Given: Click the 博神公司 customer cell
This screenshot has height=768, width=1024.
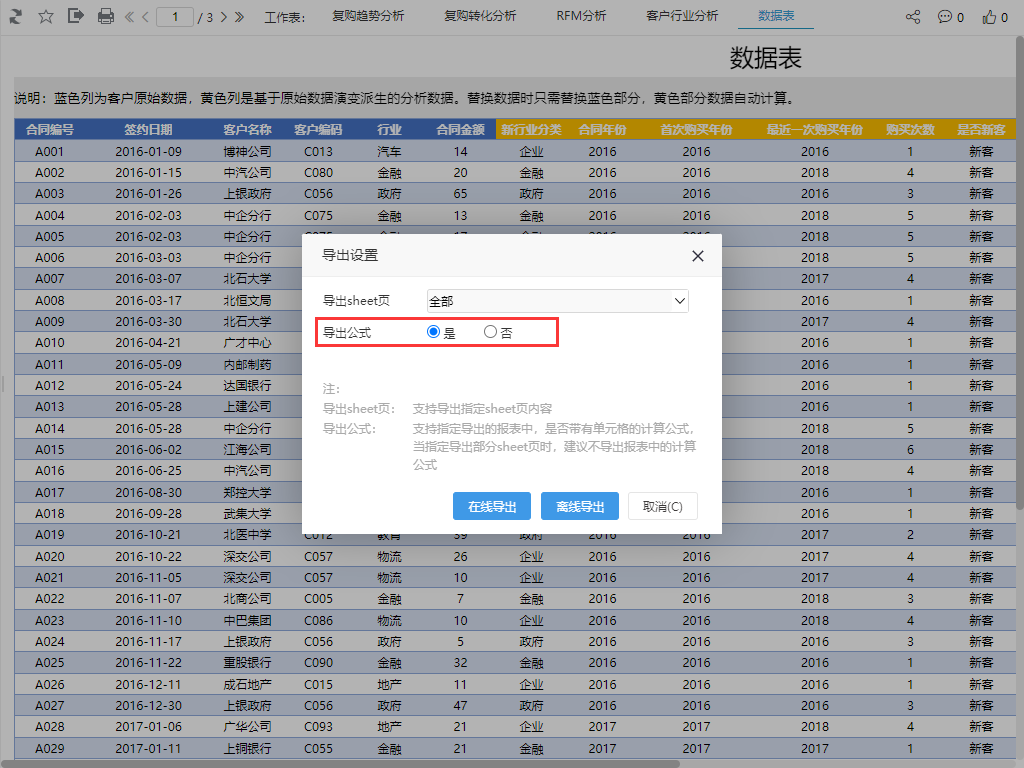Looking at the screenshot, I should point(247,152).
